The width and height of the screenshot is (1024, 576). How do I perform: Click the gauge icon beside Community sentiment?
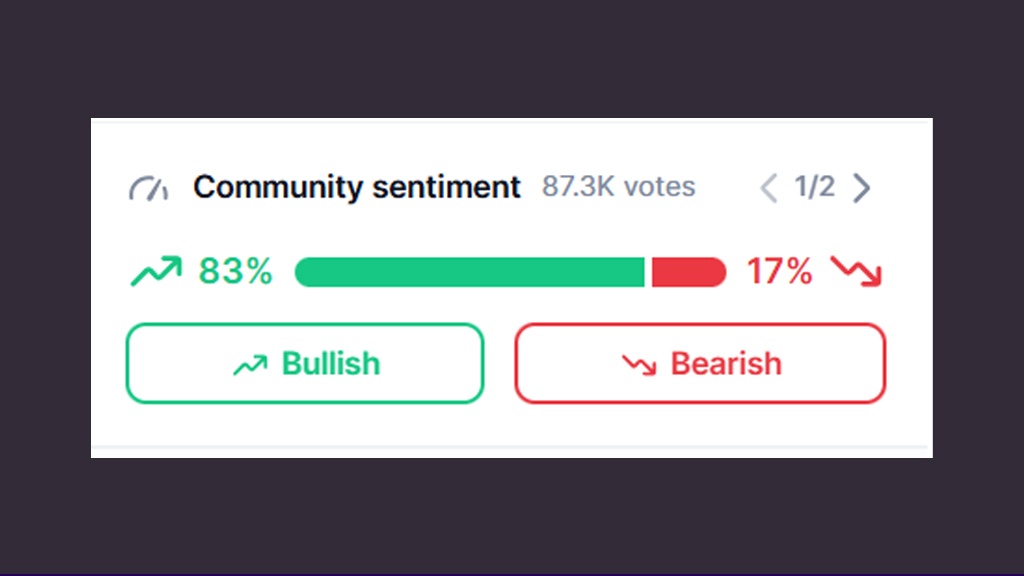(149, 187)
